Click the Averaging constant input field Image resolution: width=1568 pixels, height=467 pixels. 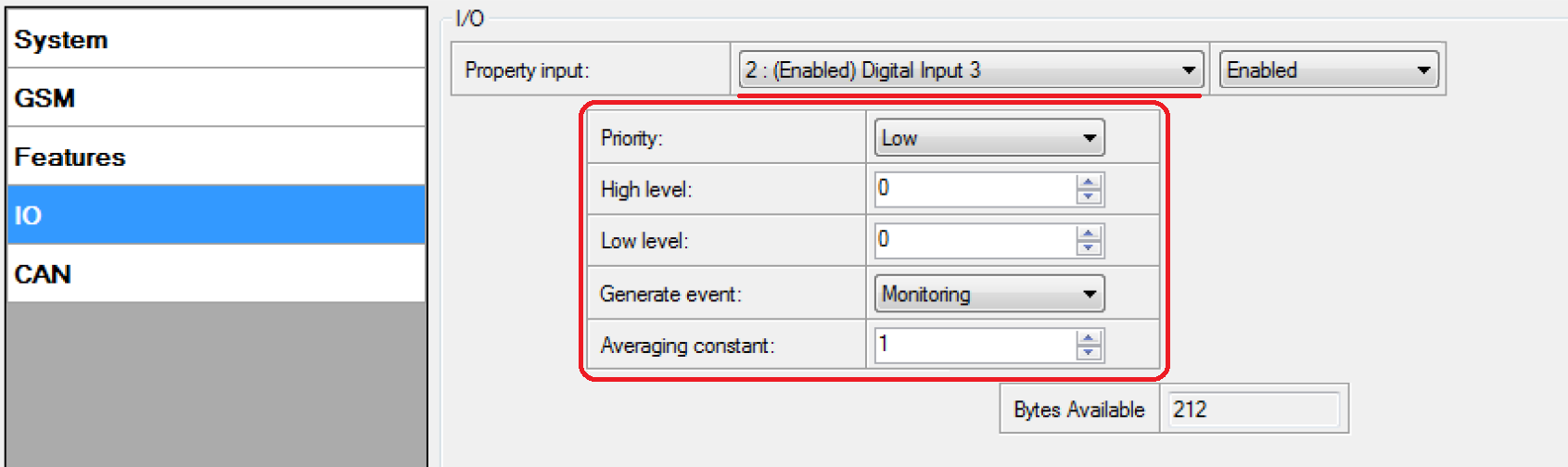974,345
